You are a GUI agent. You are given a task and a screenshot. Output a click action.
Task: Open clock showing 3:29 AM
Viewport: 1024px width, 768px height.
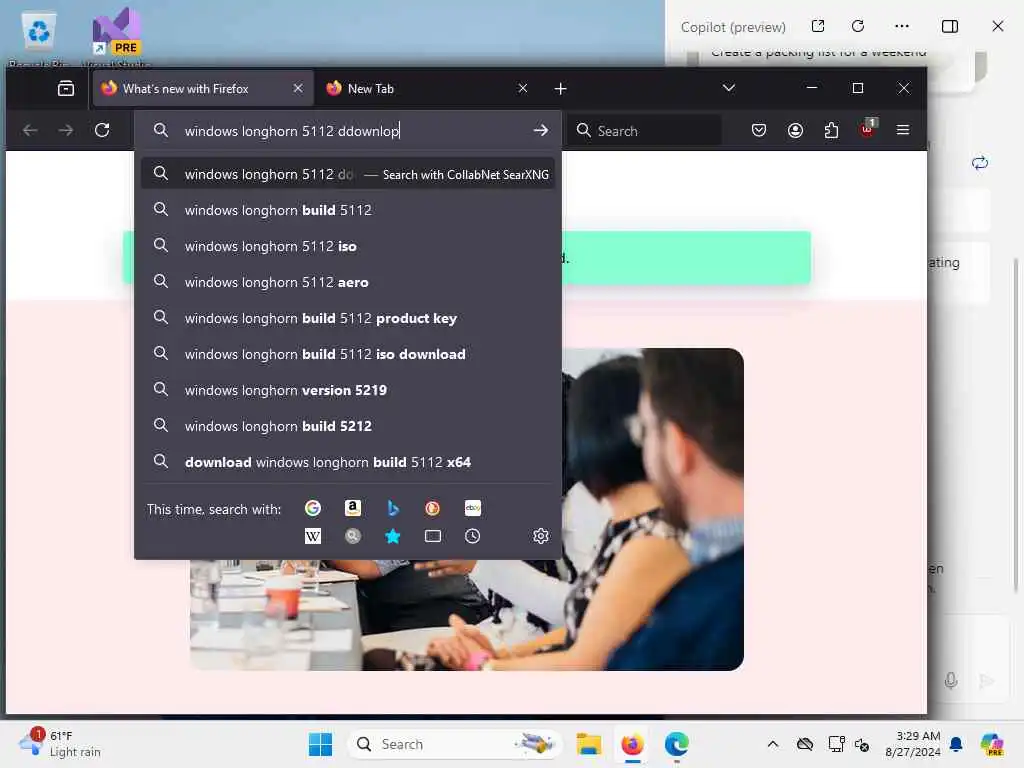(912, 744)
